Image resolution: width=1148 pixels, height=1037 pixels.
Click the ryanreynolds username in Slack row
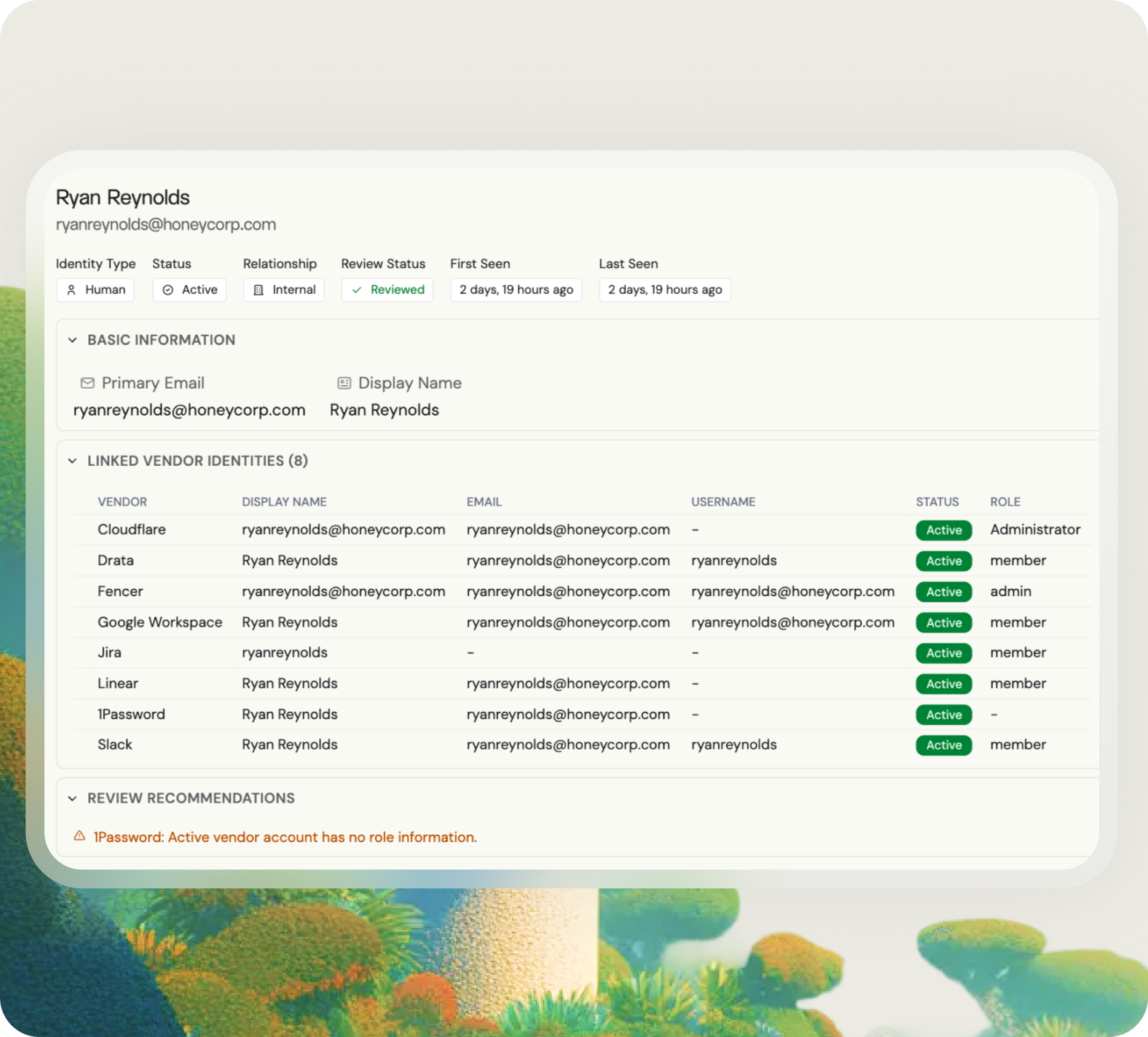(x=734, y=745)
